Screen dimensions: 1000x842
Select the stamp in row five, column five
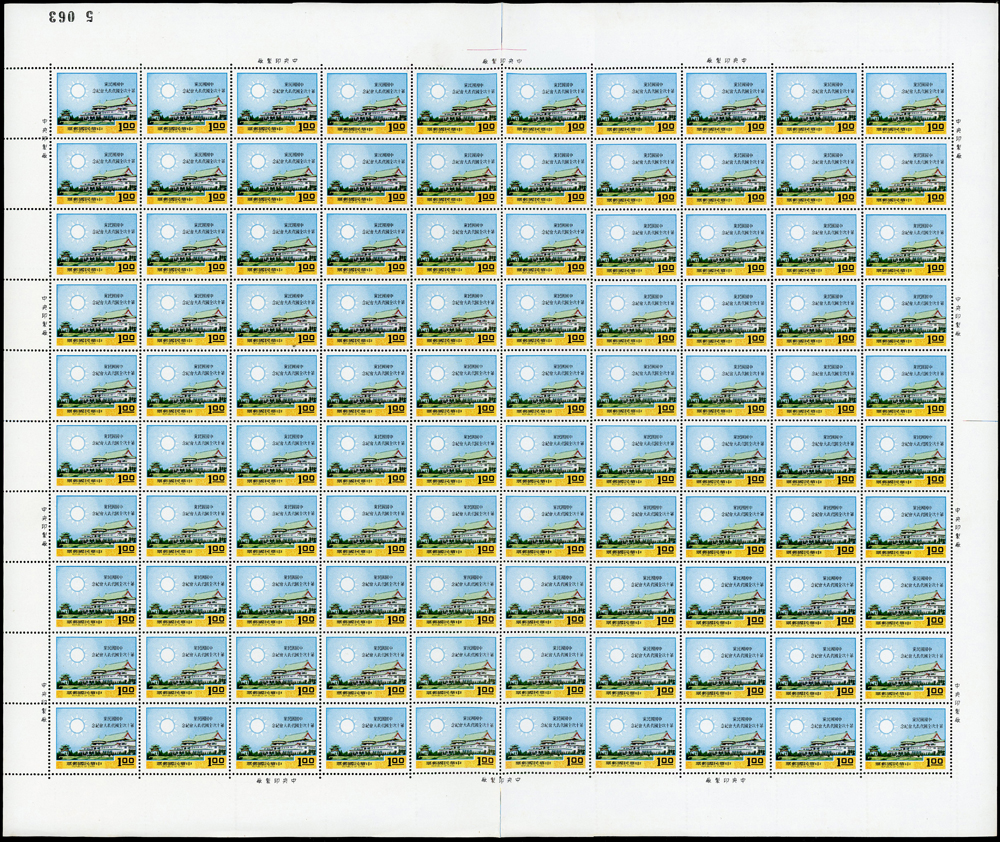456,385
